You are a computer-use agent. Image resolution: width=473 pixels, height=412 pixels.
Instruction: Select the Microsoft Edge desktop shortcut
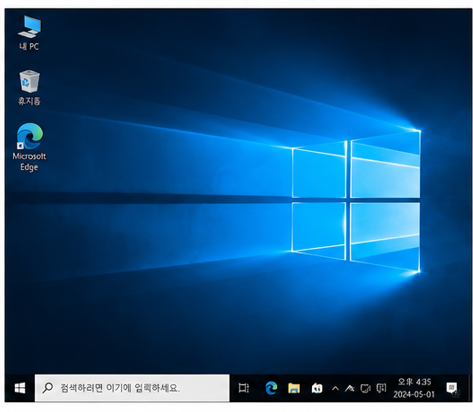coord(29,147)
